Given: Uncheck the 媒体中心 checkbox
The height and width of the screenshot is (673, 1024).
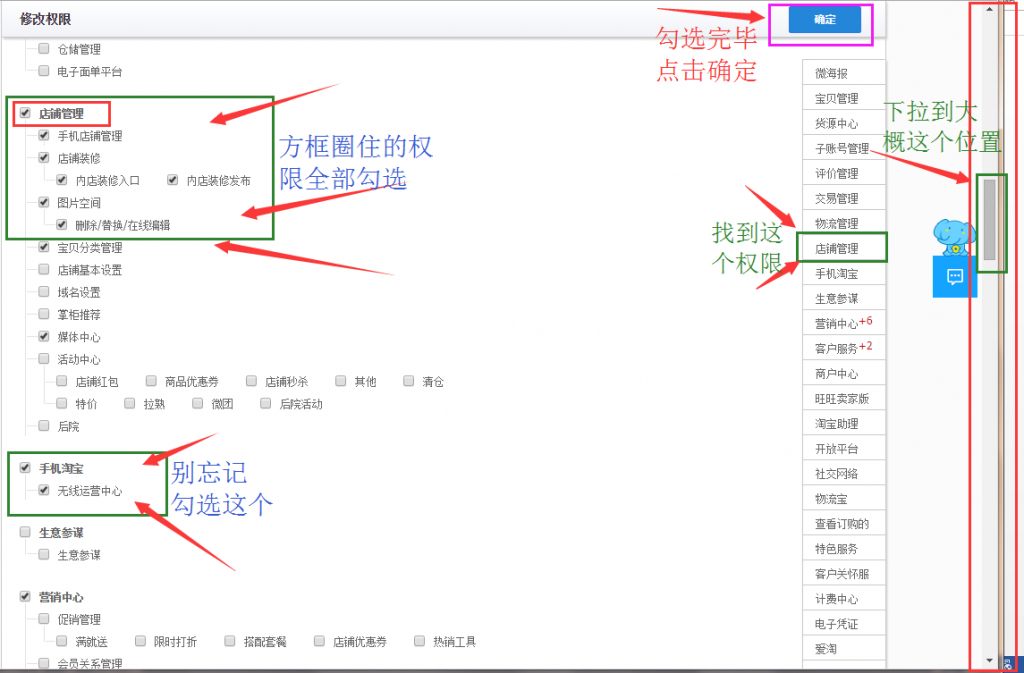Looking at the screenshot, I should pyautogui.click(x=44, y=336).
